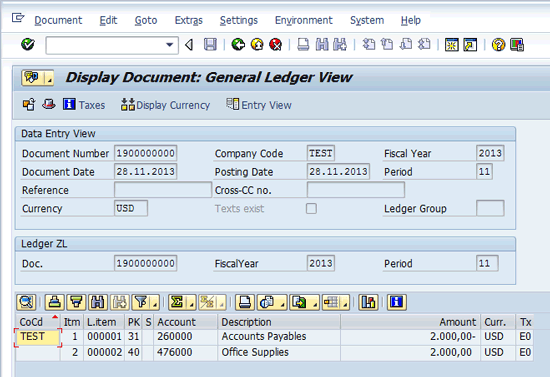
Task: Click the green Enter checkmark icon
Action: [28, 45]
